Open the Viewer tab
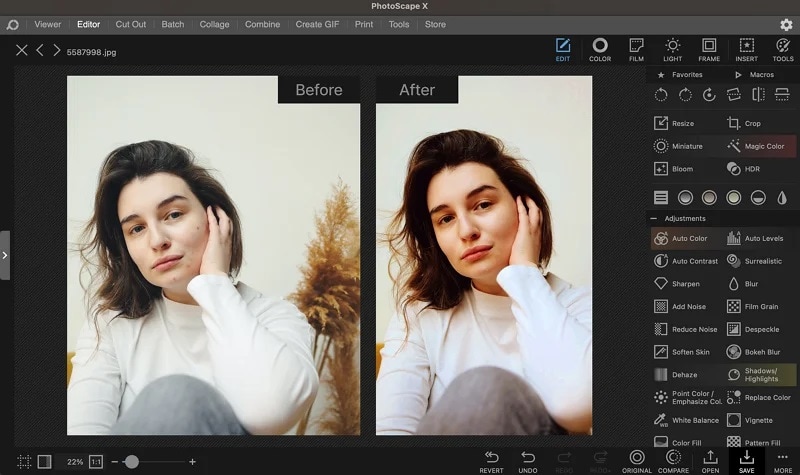Image resolution: width=800 pixels, height=475 pixels. (47, 24)
